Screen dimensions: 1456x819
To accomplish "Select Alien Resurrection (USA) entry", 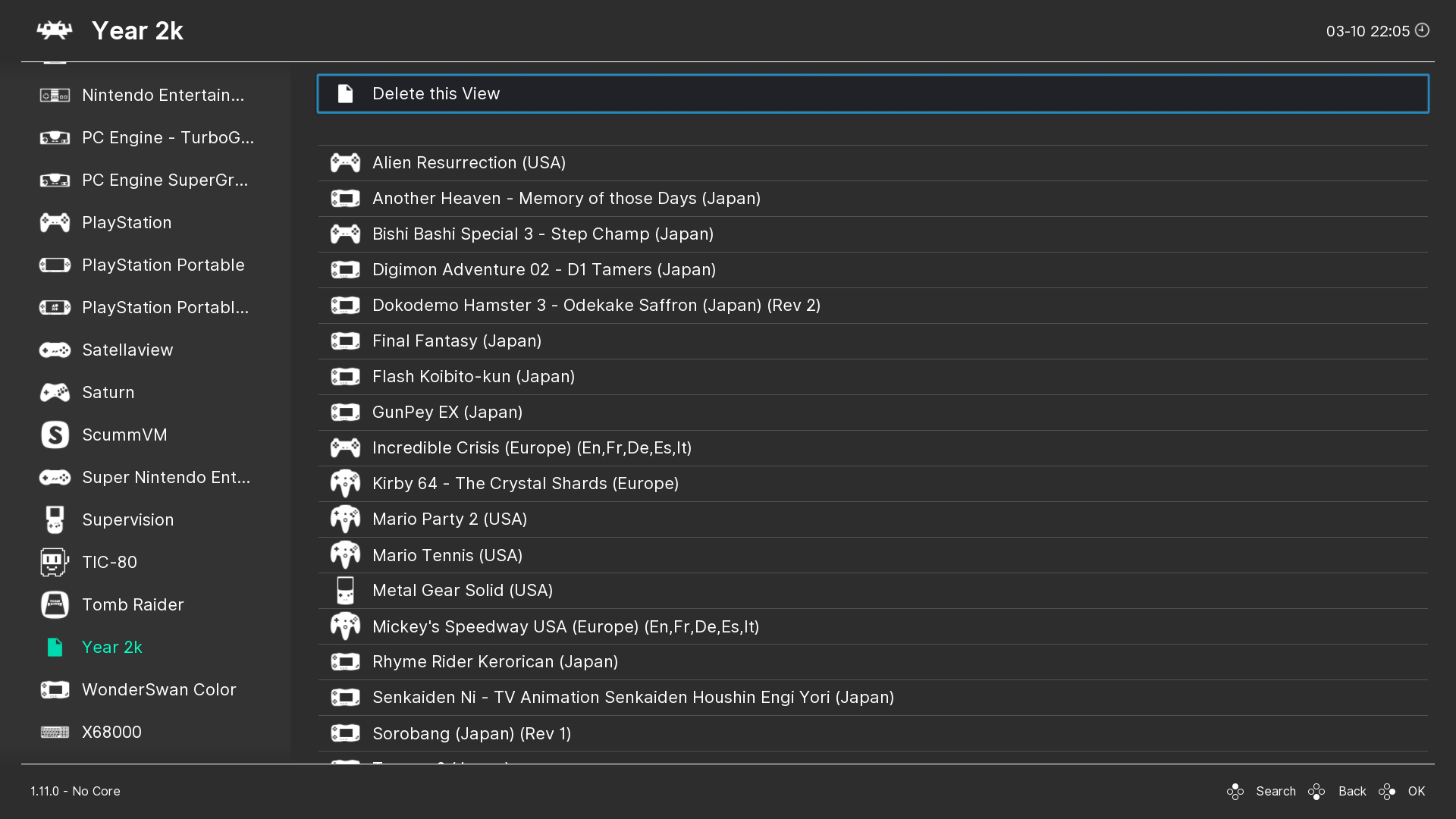I will pyautogui.click(x=469, y=163).
